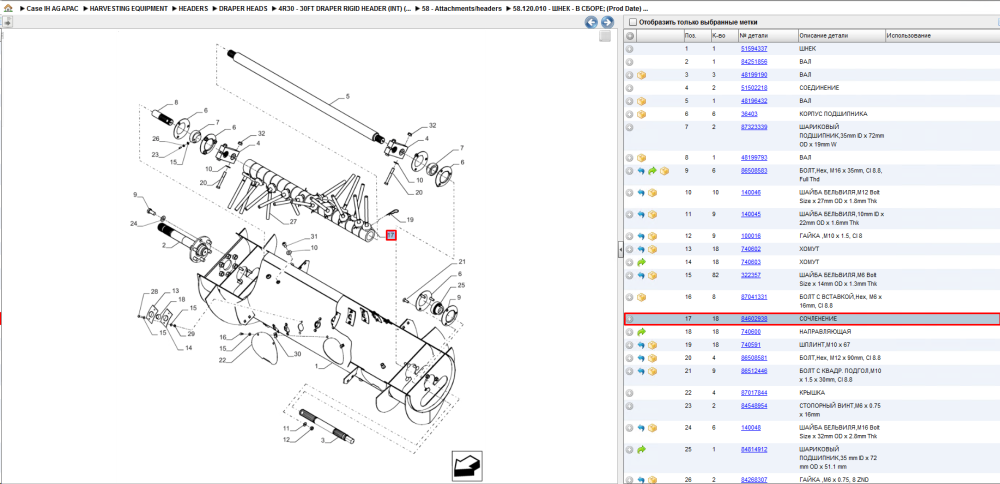This screenshot has height=484, width=1000.
Task: Sort by 'Описание детали' column header
Action: click(x=841, y=36)
